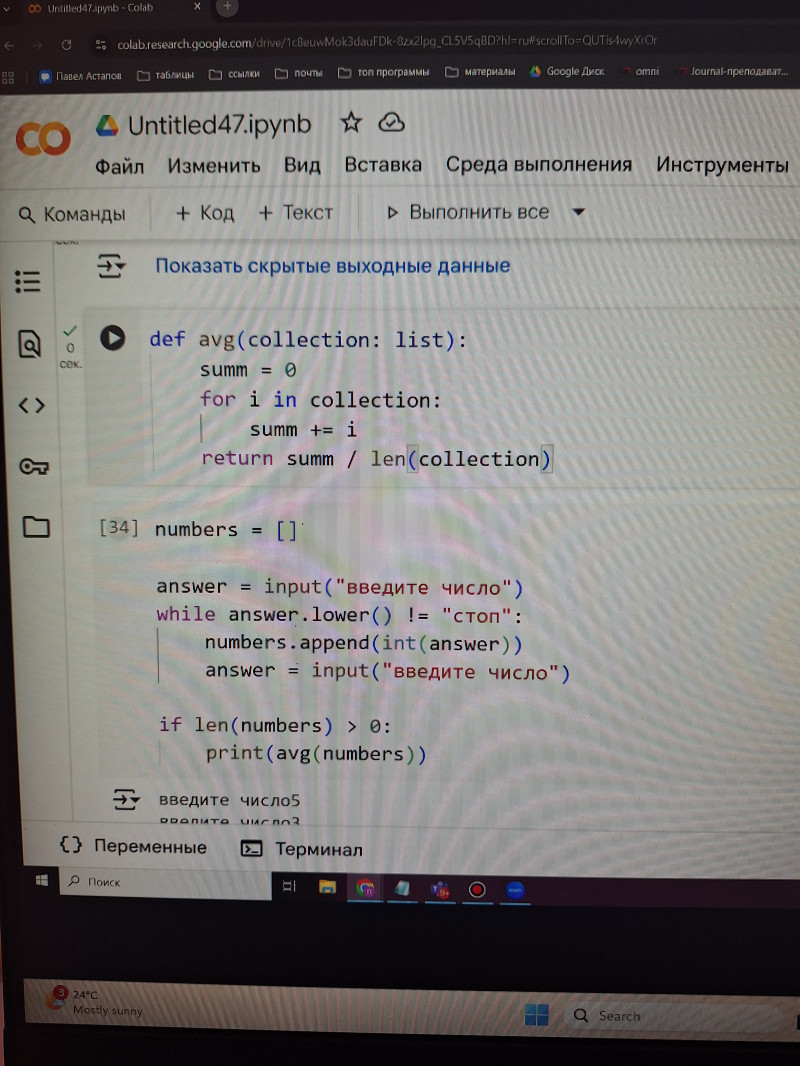The image size is (800, 1066).
Task: Add a text cell with + Текст
Action: click(296, 212)
